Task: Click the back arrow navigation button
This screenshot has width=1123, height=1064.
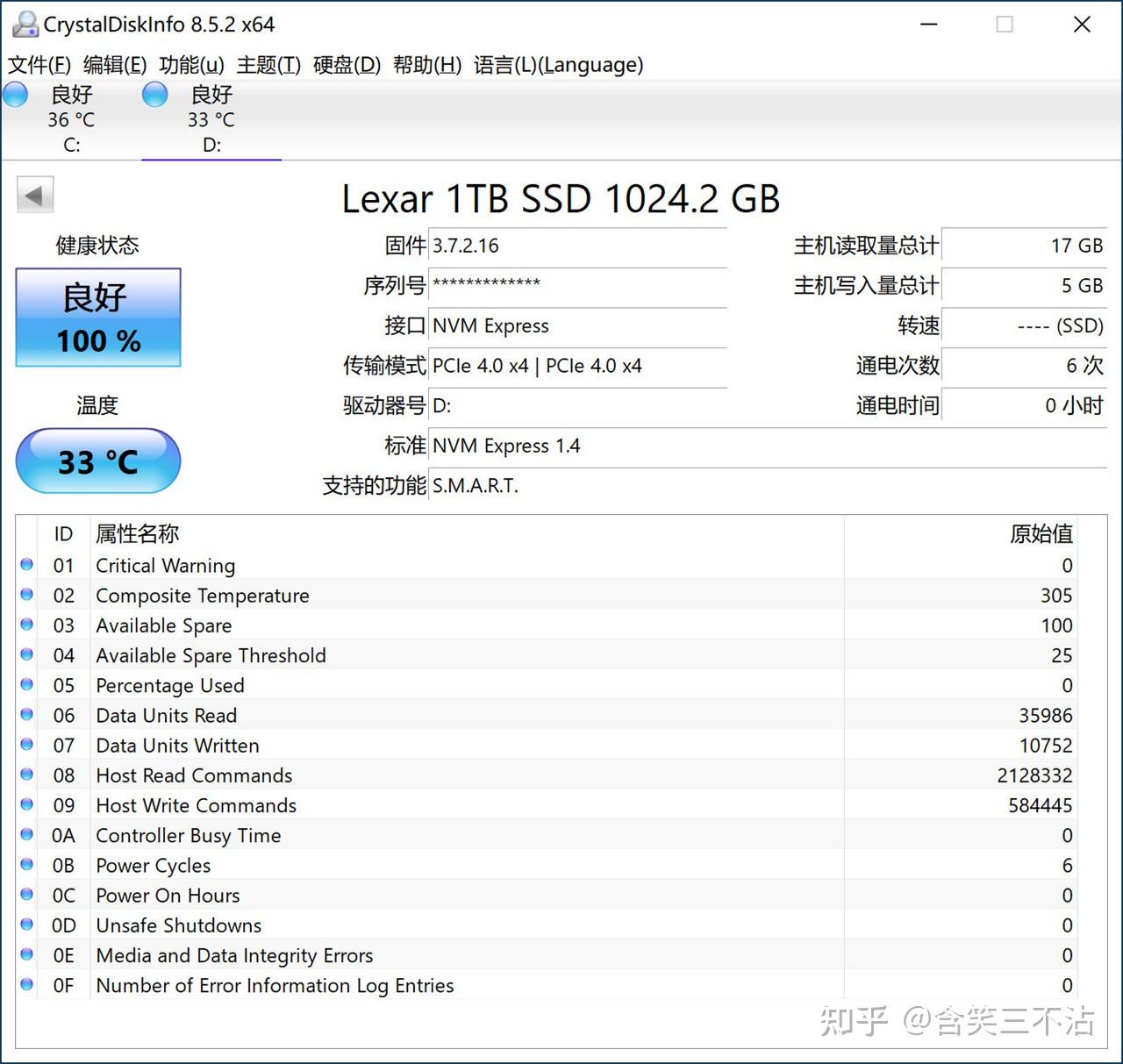Action: [x=35, y=194]
